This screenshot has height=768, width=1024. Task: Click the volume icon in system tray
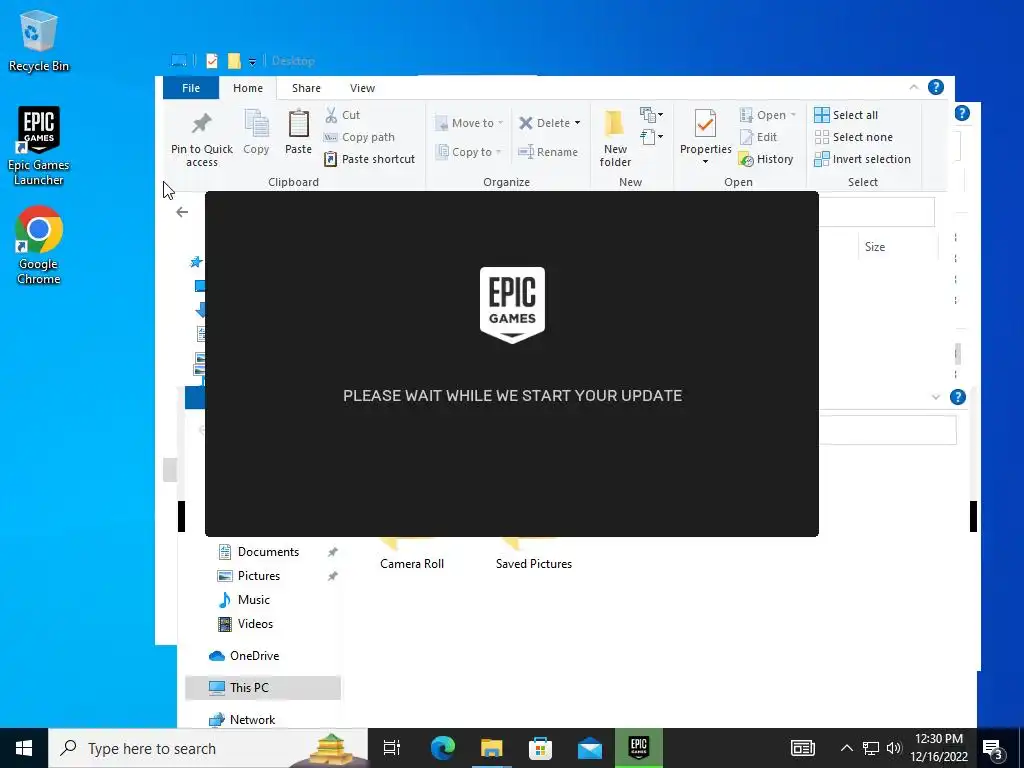894,748
